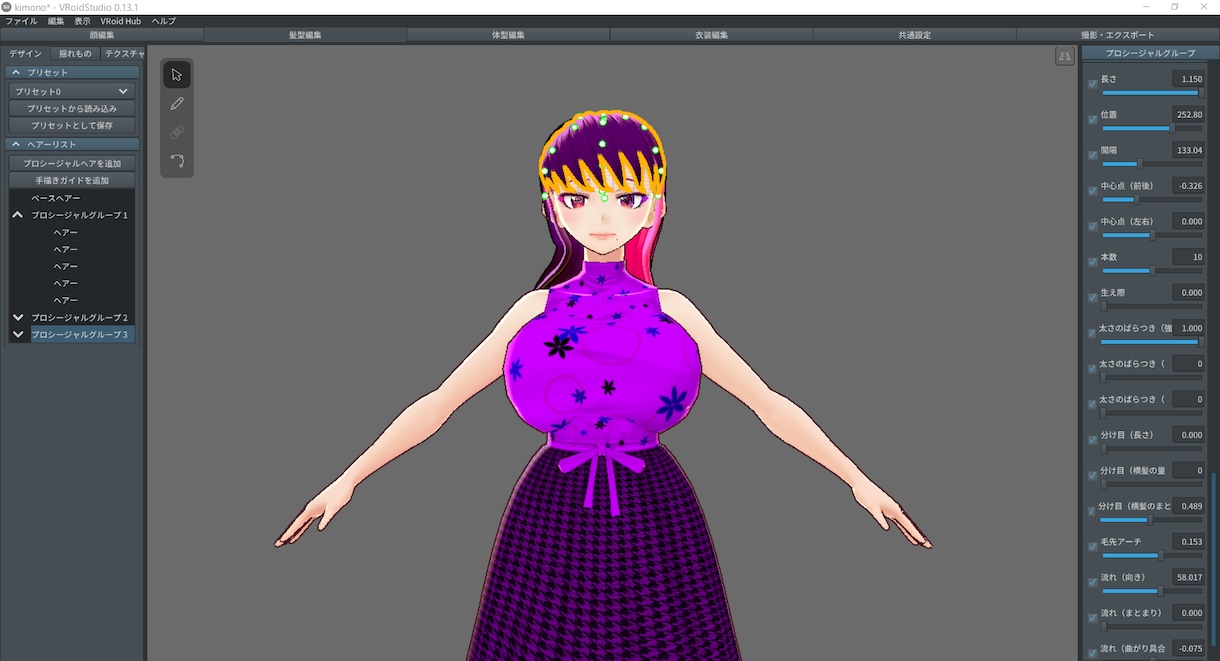Screen dimensions: 1220x661
Task: Select the curved control point tool
Action: pyautogui.click(x=177, y=160)
